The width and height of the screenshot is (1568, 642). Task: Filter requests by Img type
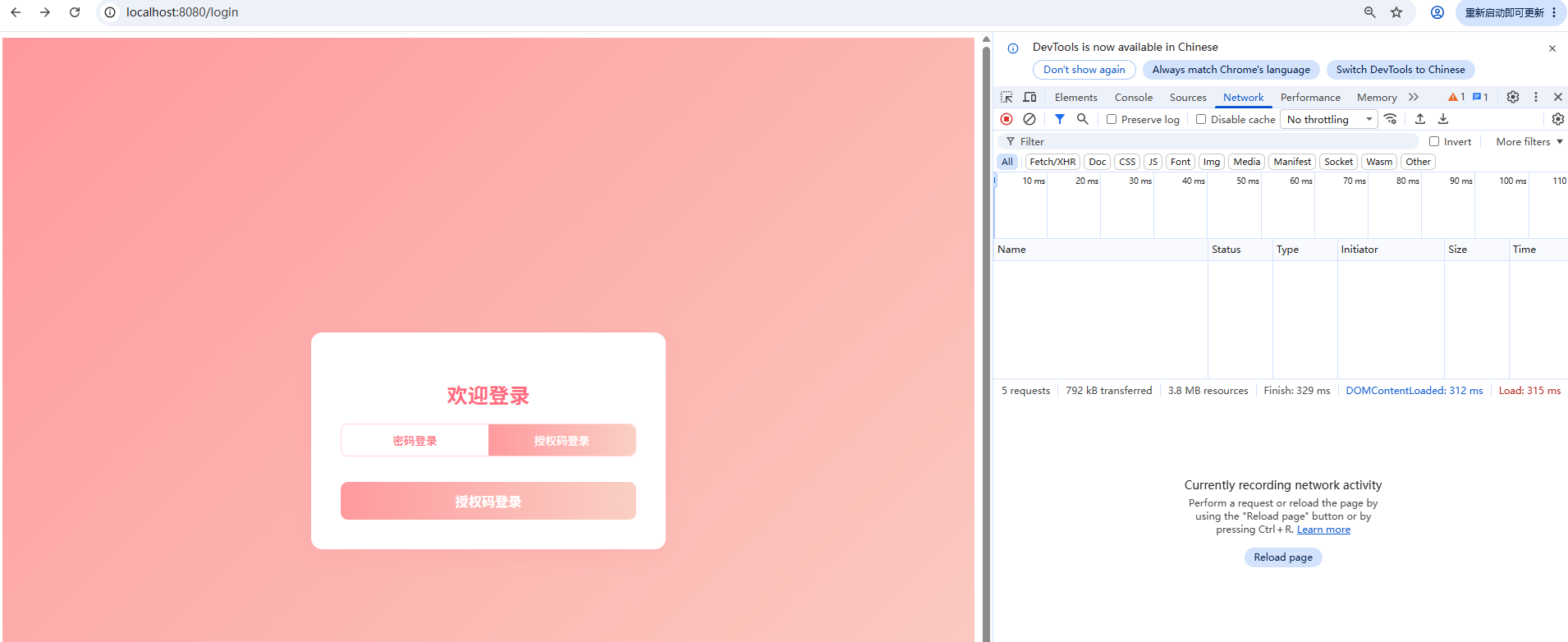(1212, 162)
